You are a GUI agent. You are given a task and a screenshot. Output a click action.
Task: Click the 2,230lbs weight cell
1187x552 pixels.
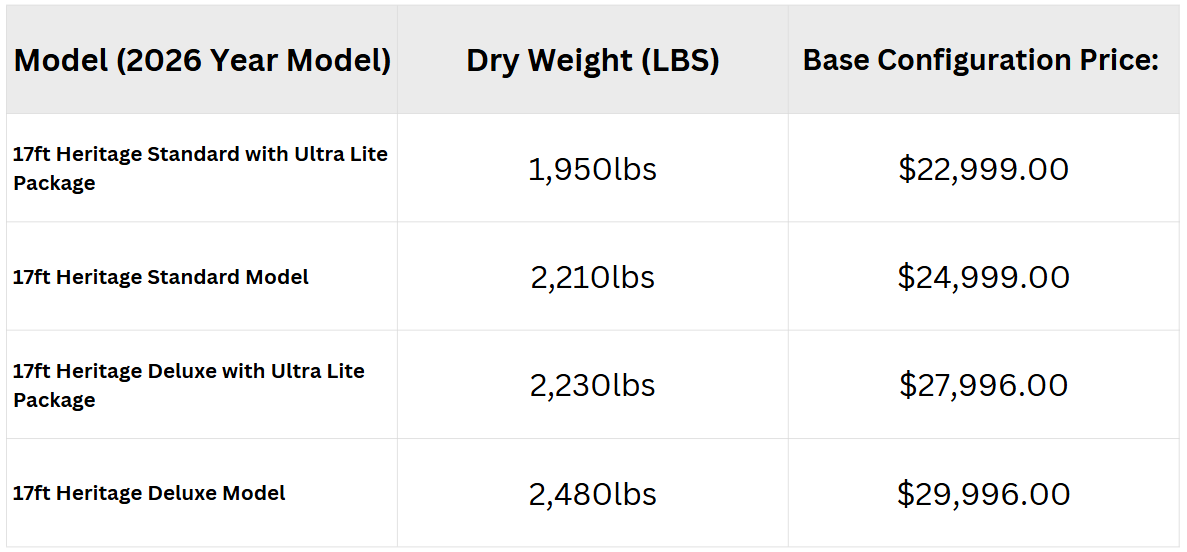[593, 385]
